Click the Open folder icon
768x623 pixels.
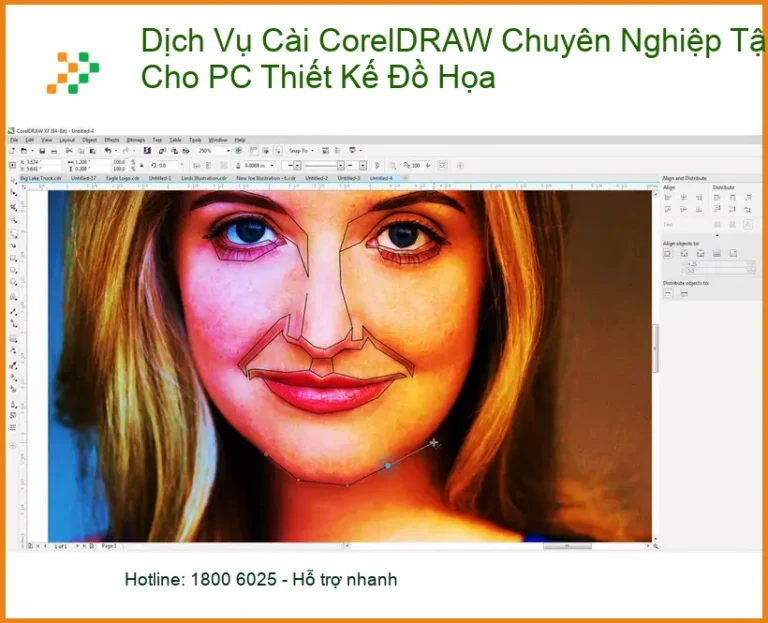click(24, 151)
